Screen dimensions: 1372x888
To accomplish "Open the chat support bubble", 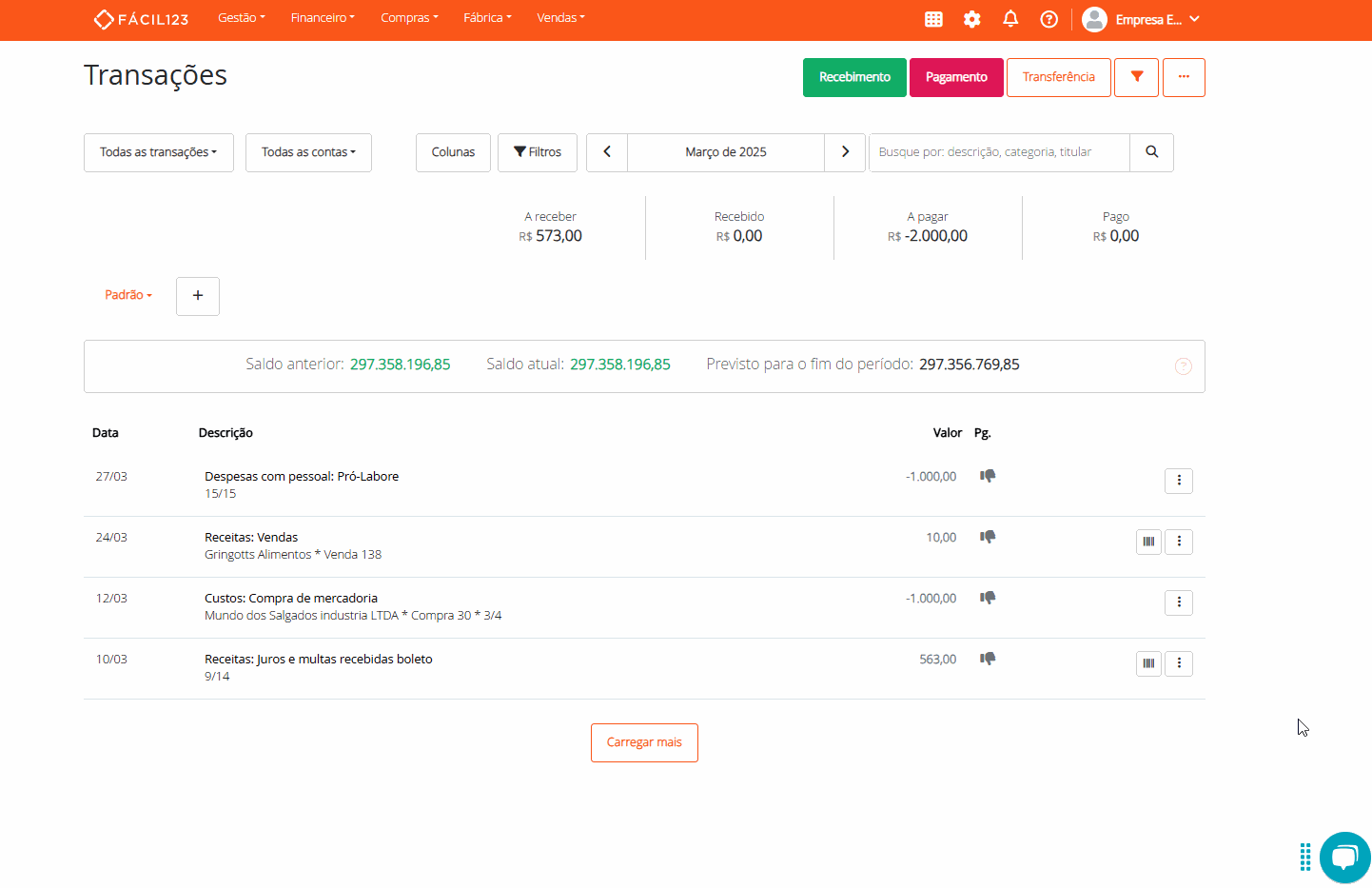I will pyautogui.click(x=1344, y=857).
